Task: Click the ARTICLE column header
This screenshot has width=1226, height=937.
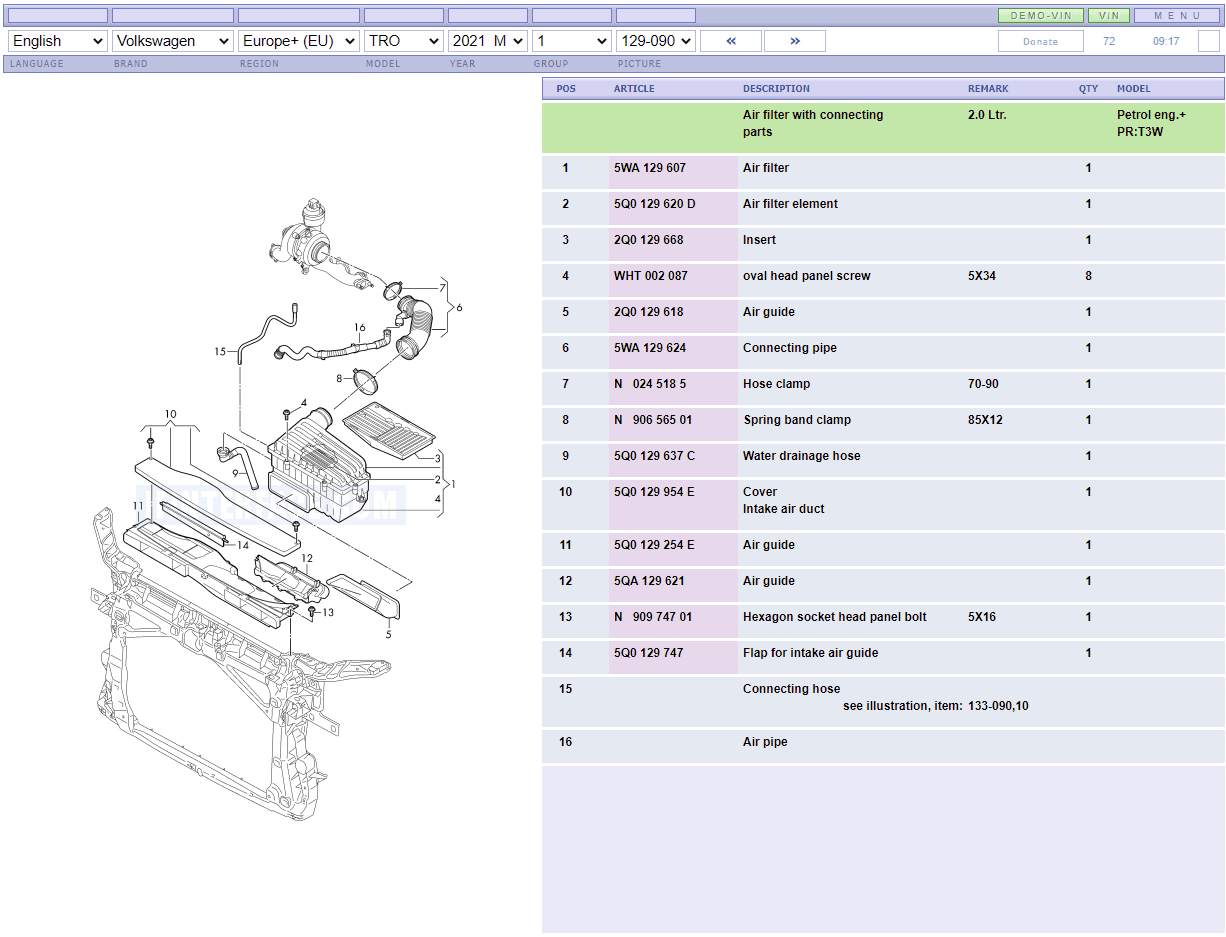Action: tap(634, 89)
